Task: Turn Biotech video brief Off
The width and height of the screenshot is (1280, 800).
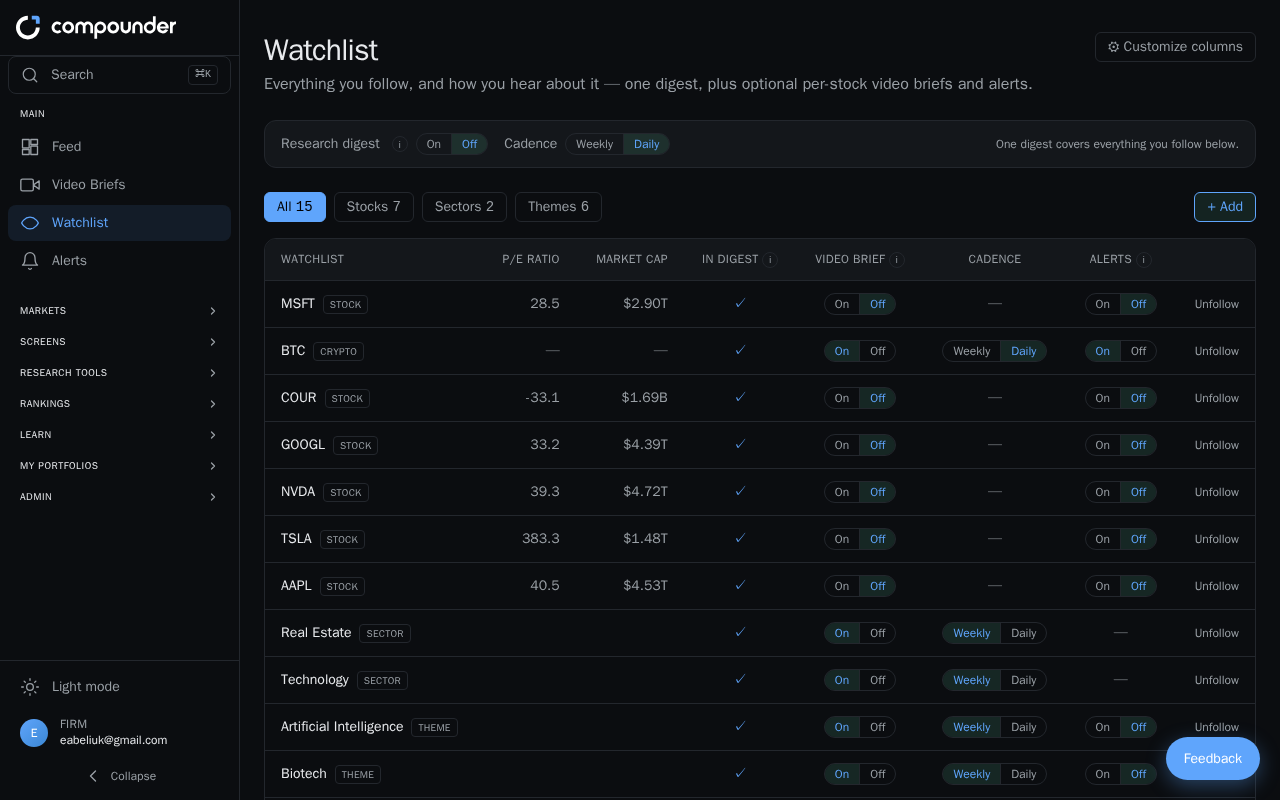Action: pos(877,774)
